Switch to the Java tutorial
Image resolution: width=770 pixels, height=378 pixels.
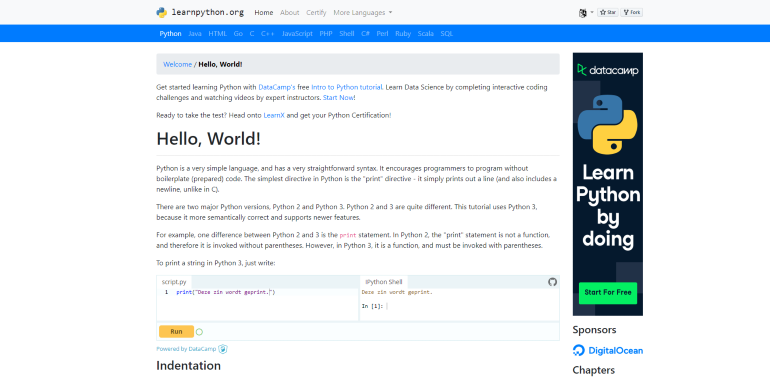195,34
